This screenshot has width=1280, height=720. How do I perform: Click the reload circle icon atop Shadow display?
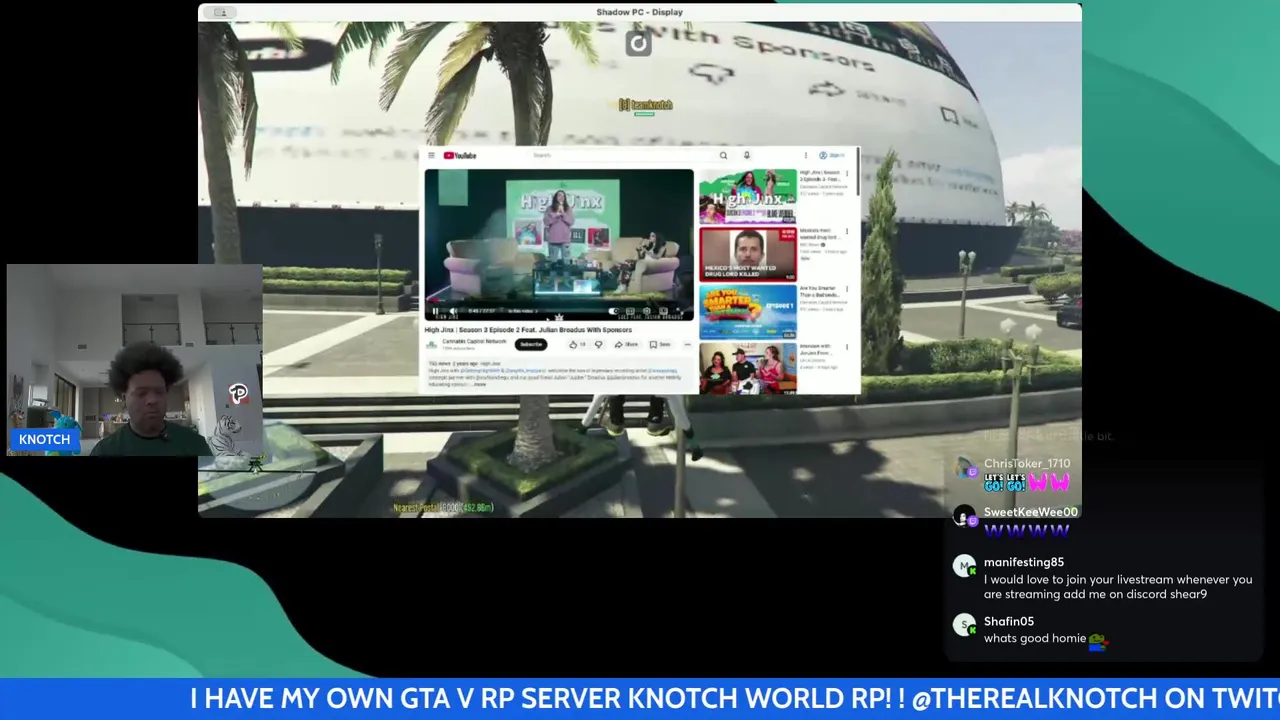pos(638,43)
